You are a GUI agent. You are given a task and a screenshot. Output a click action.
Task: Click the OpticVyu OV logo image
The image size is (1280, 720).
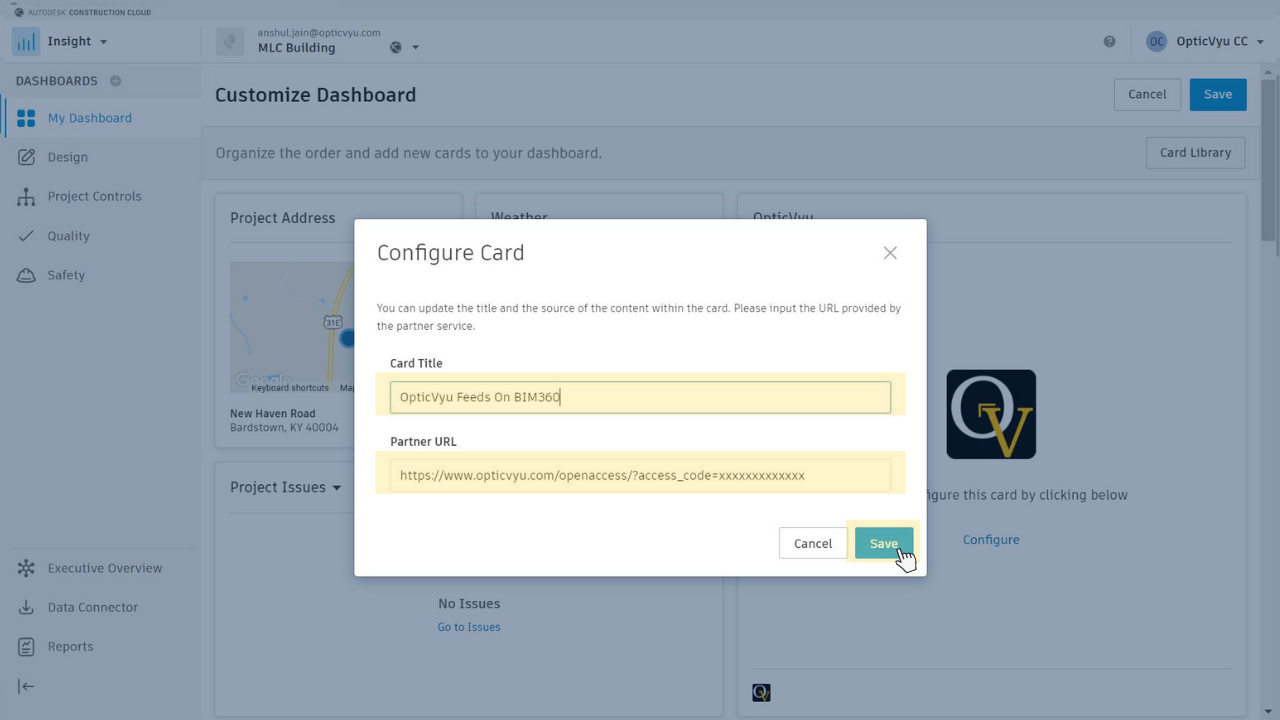coord(991,414)
